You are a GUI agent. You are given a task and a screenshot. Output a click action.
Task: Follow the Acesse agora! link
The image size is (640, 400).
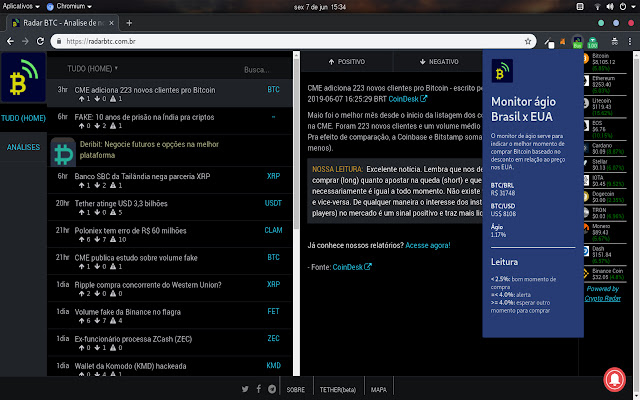pos(428,245)
